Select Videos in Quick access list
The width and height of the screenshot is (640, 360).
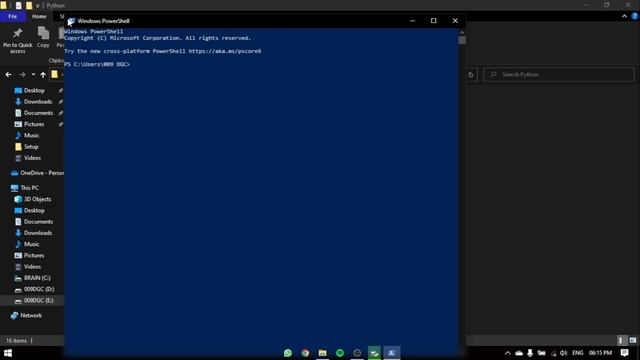(x=32, y=158)
